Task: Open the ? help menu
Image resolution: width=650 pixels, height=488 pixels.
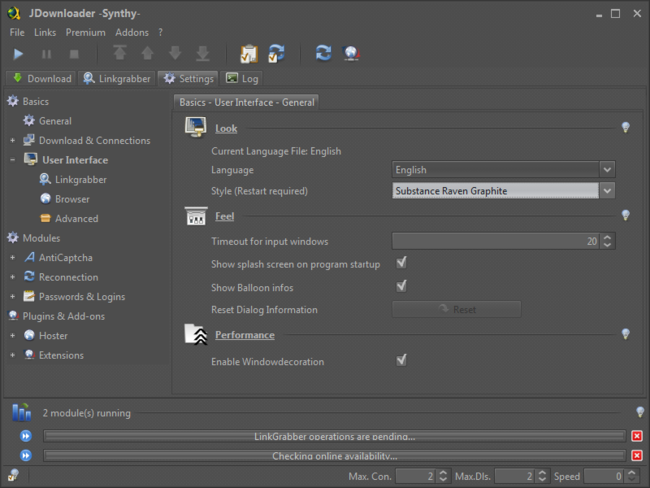Action: tap(160, 32)
